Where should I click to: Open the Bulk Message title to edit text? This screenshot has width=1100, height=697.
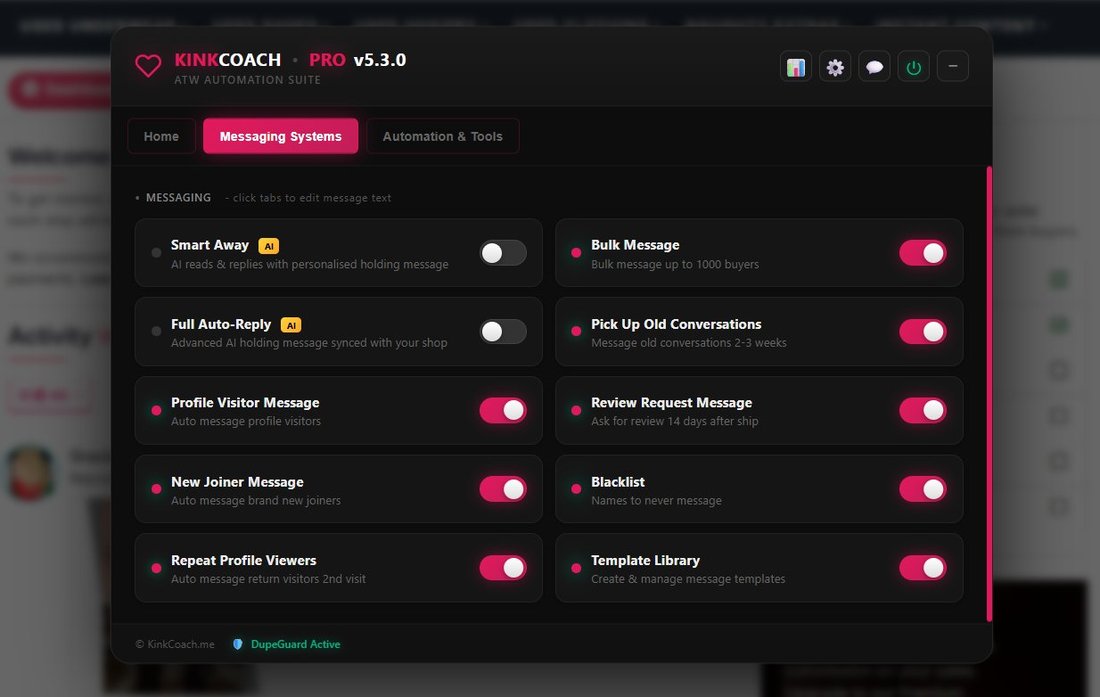[635, 245]
